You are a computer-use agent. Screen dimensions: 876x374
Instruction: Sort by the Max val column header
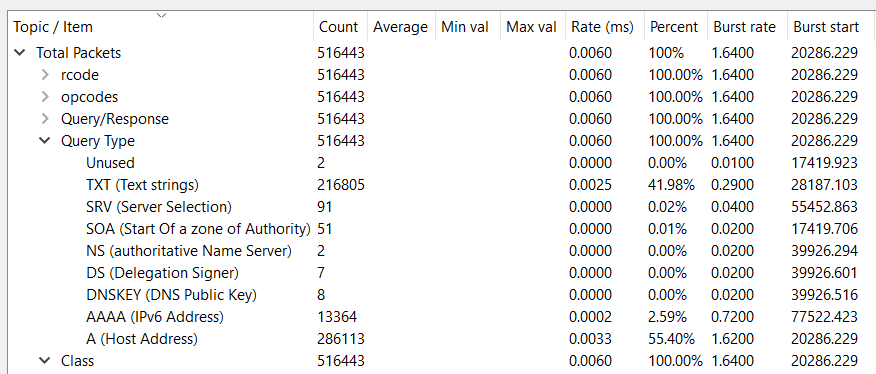[x=531, y=27]
